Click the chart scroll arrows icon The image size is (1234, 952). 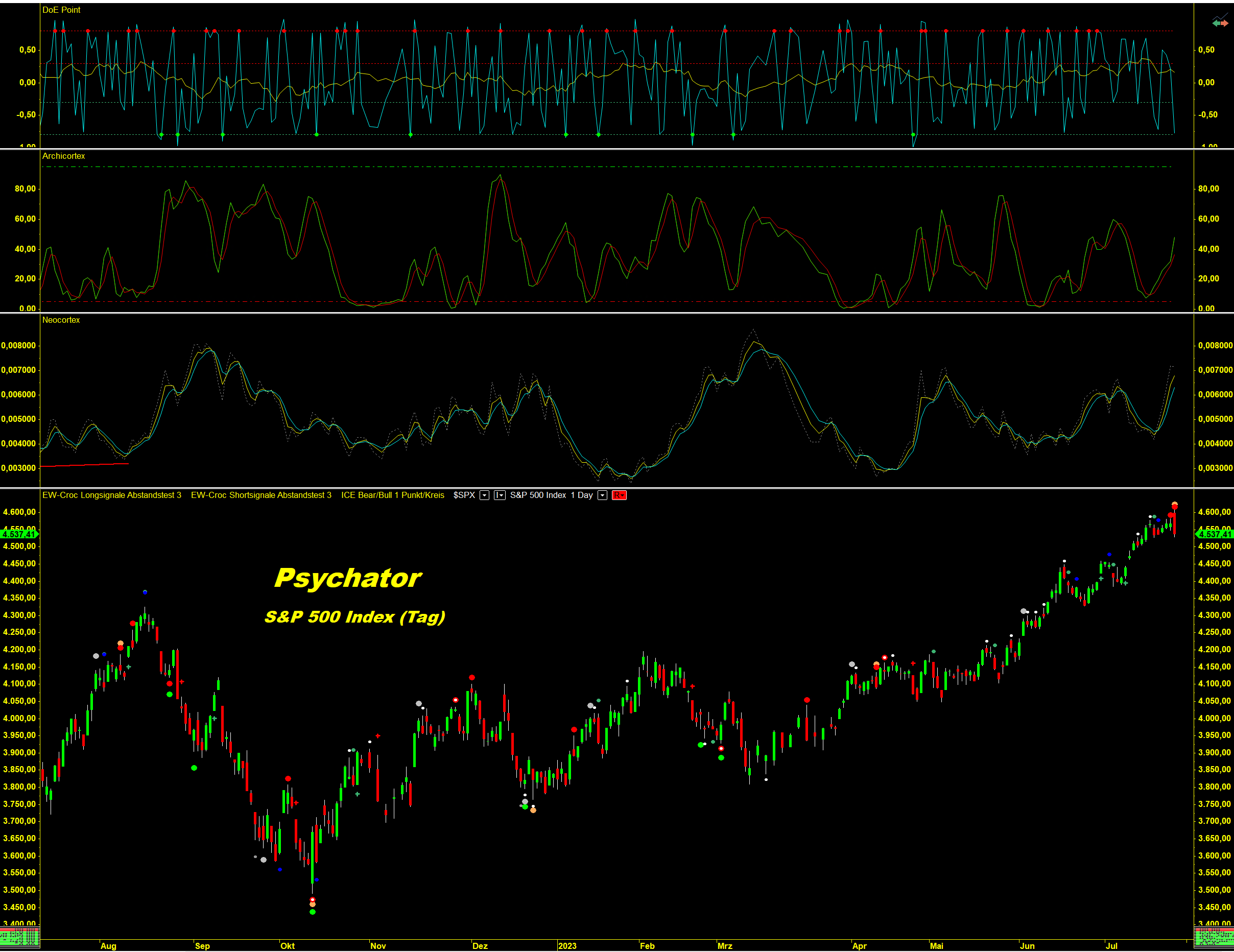(1219, 22)
